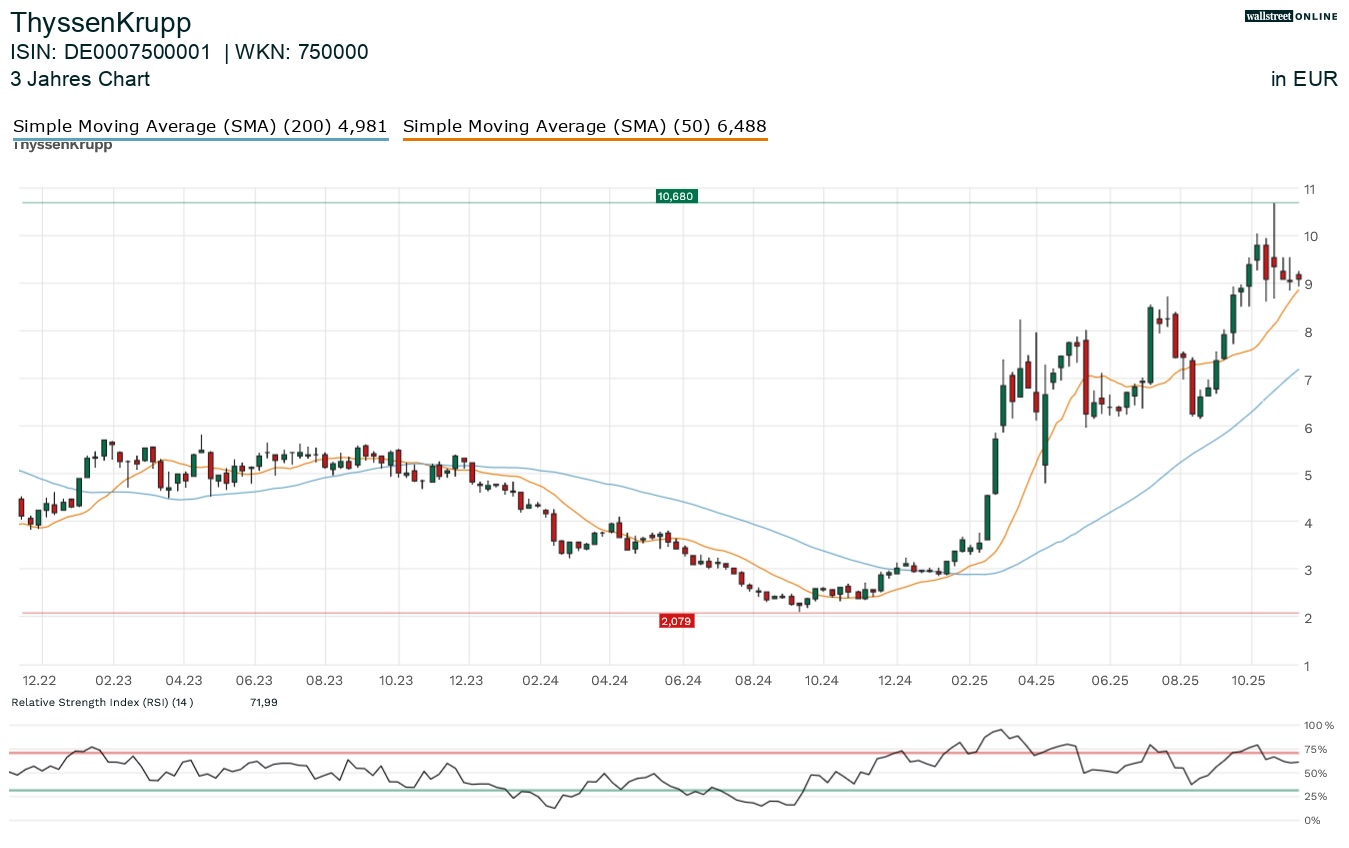The width and height of the screenshot is (1349, 848).
Task: Click the green 10,680 high price tag
Action: point(676,196)
